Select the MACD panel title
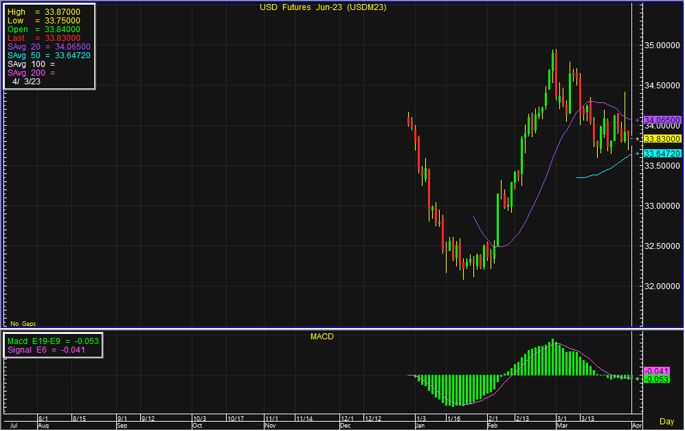This screenshot has width=685, height=431. coord(321,337)
